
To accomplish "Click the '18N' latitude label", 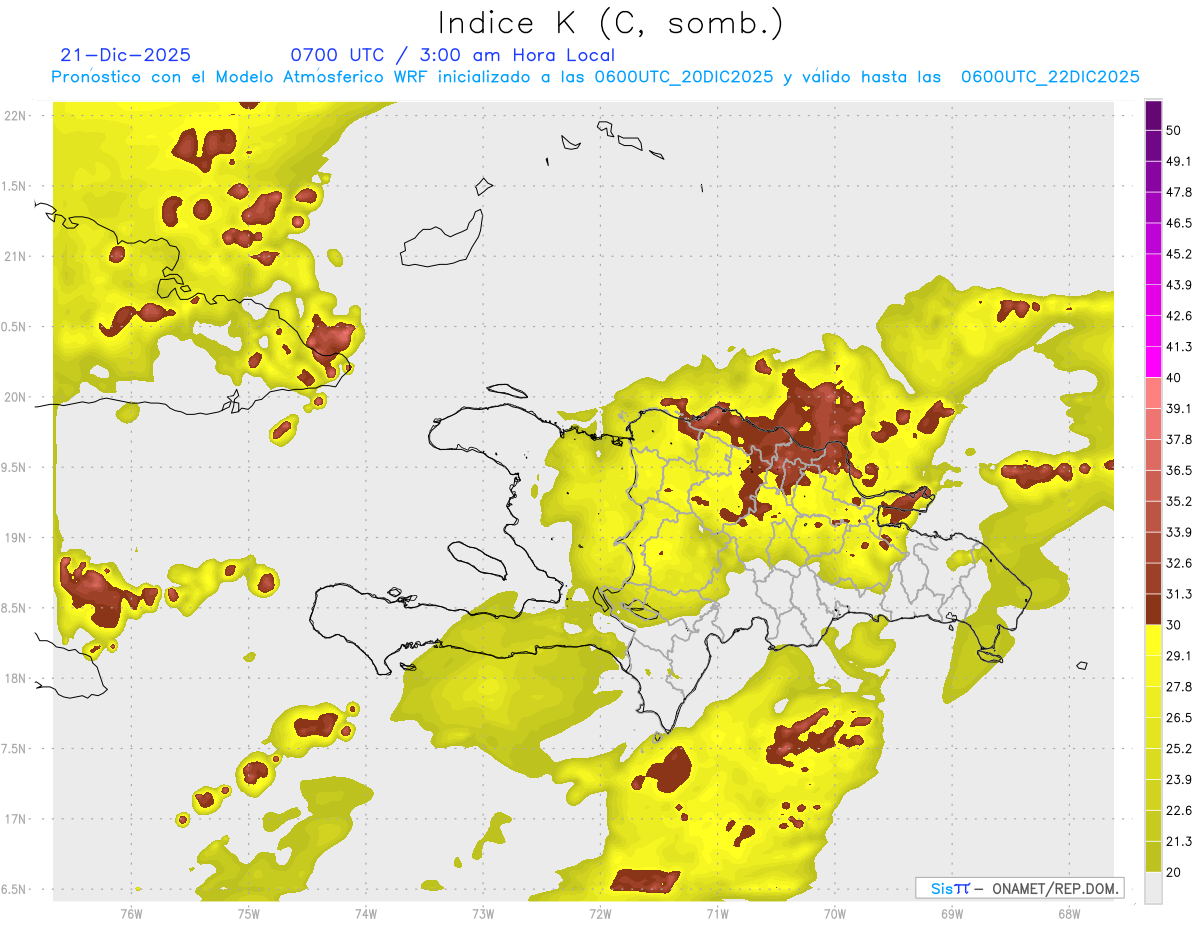I will point(15,679).
